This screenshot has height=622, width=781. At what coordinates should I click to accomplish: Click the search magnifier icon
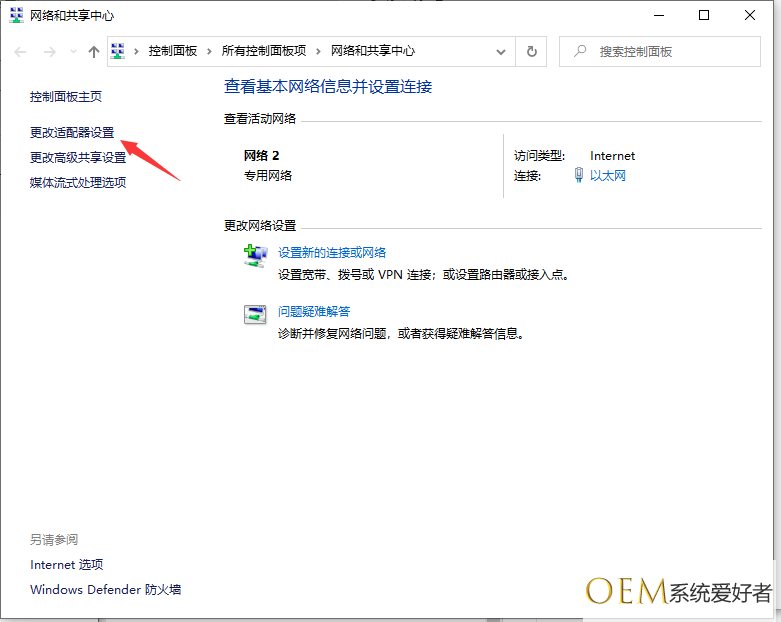tap(578, 51)
